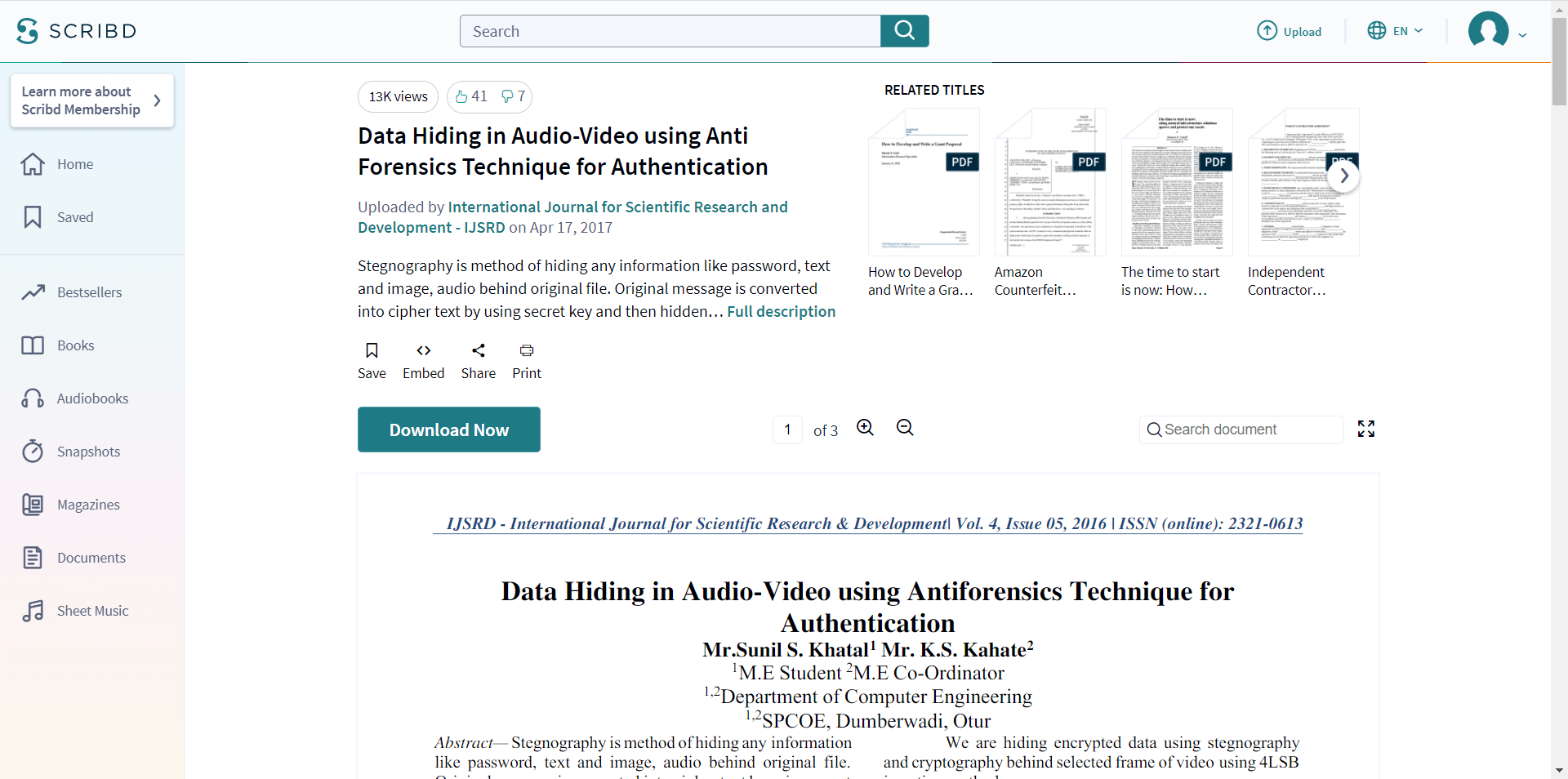
Task: Click the RELATED TITLES heading
Action: click(934, 90)
